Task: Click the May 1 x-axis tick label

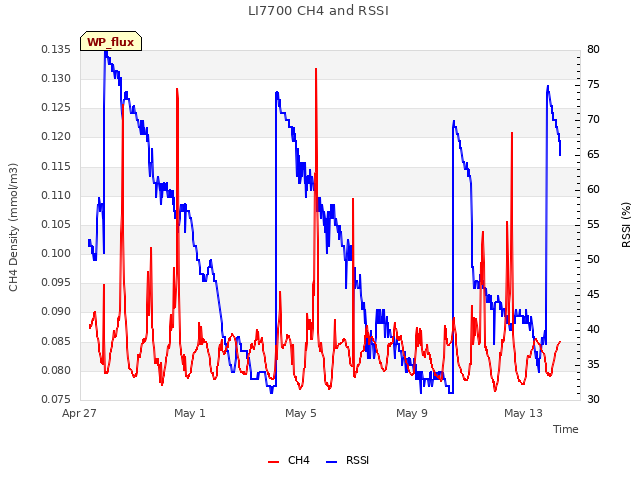Action: pos(190,413)
